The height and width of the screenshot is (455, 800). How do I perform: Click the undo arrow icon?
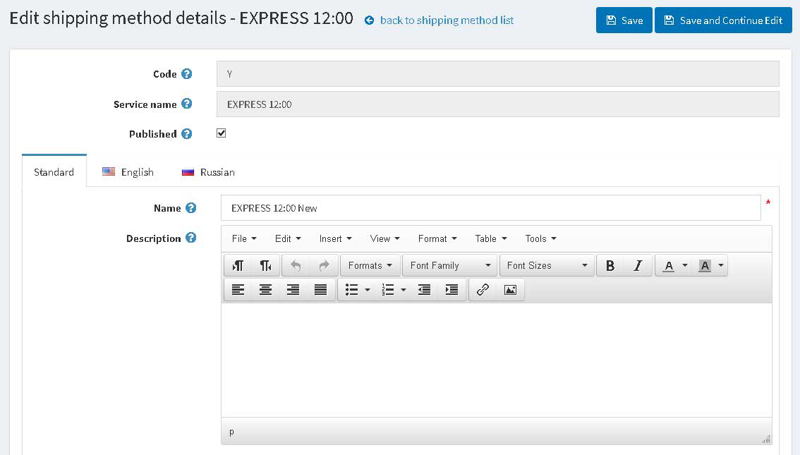[x=296, y=266]
